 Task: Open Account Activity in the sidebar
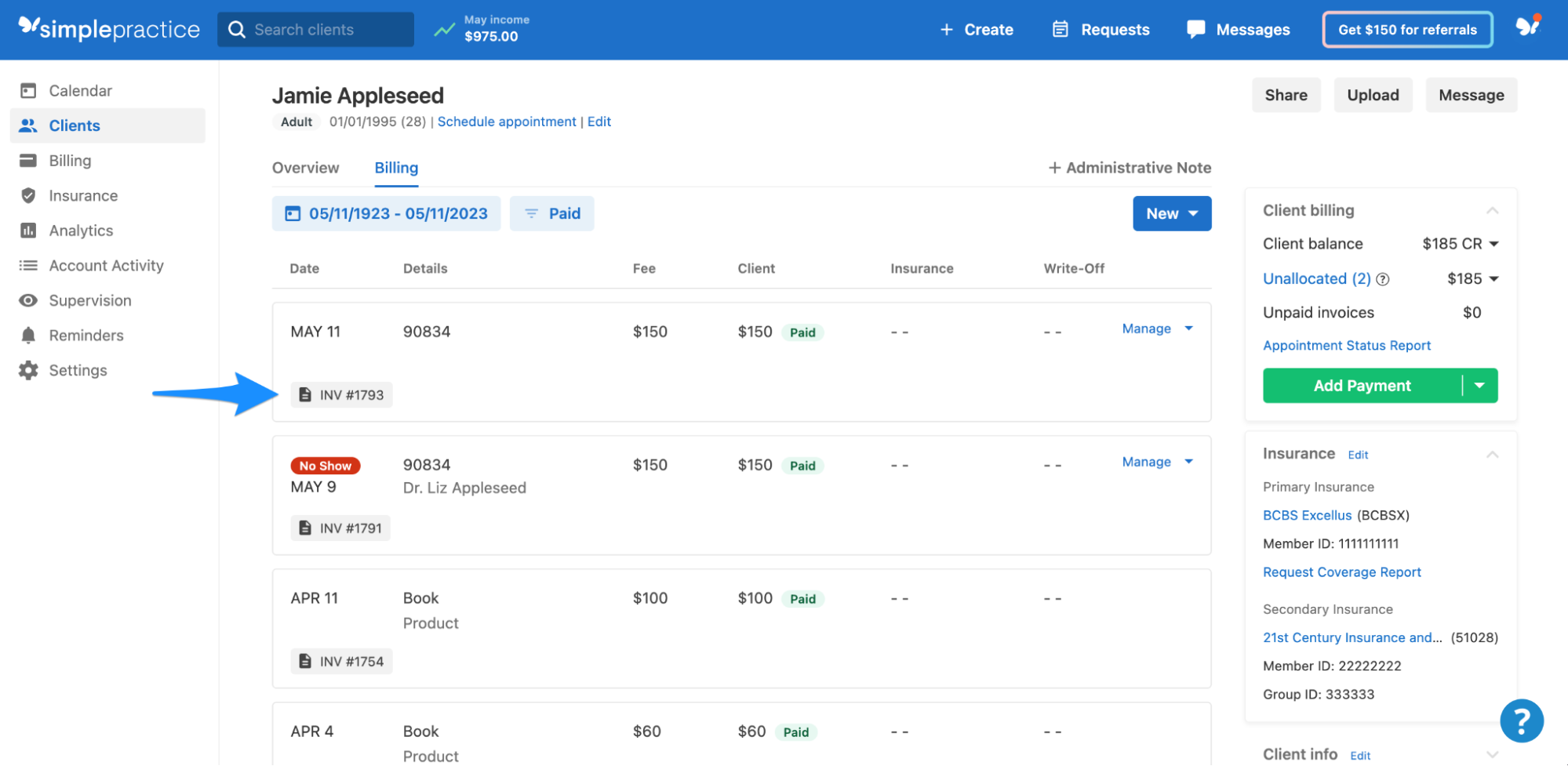tap(106, 265)
